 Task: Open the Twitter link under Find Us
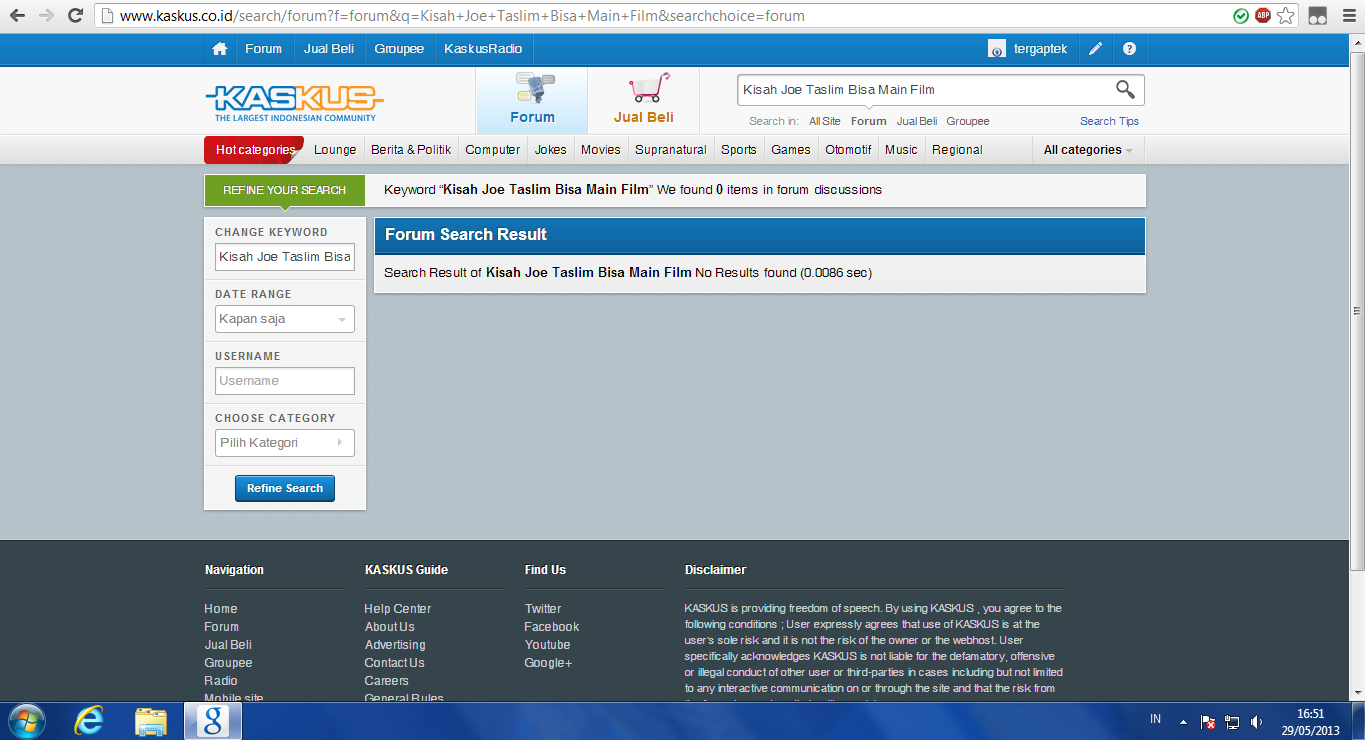click(x=543, y=609)
